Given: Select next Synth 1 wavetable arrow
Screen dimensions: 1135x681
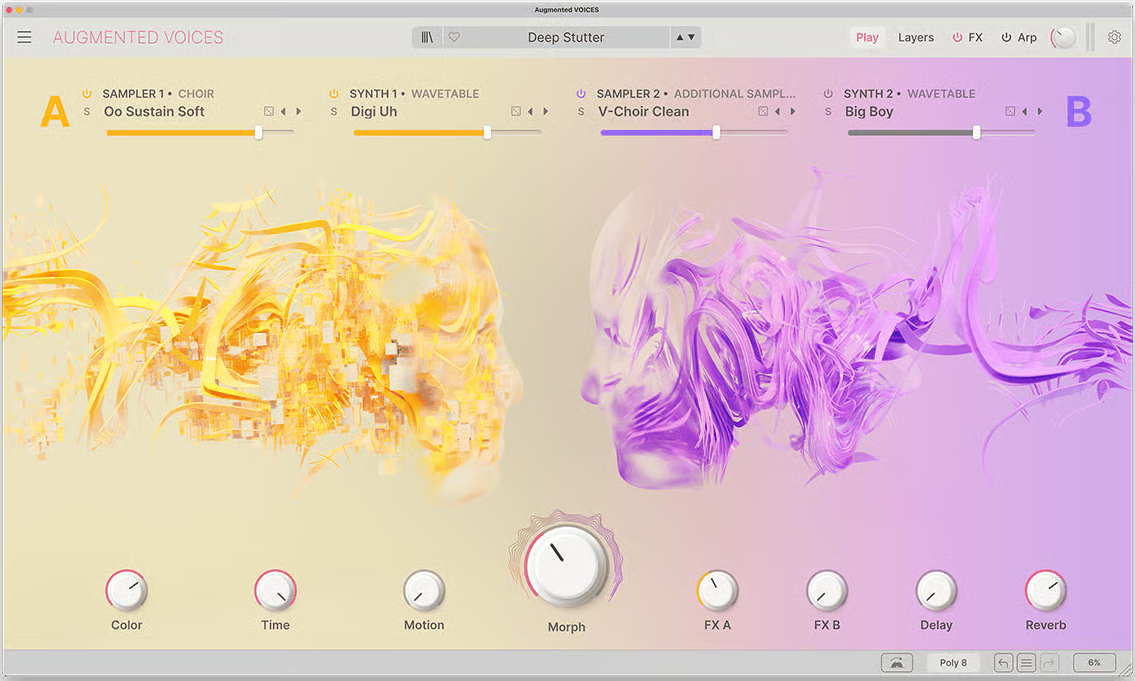Looking at the screenshot, I should pos(546,111).
